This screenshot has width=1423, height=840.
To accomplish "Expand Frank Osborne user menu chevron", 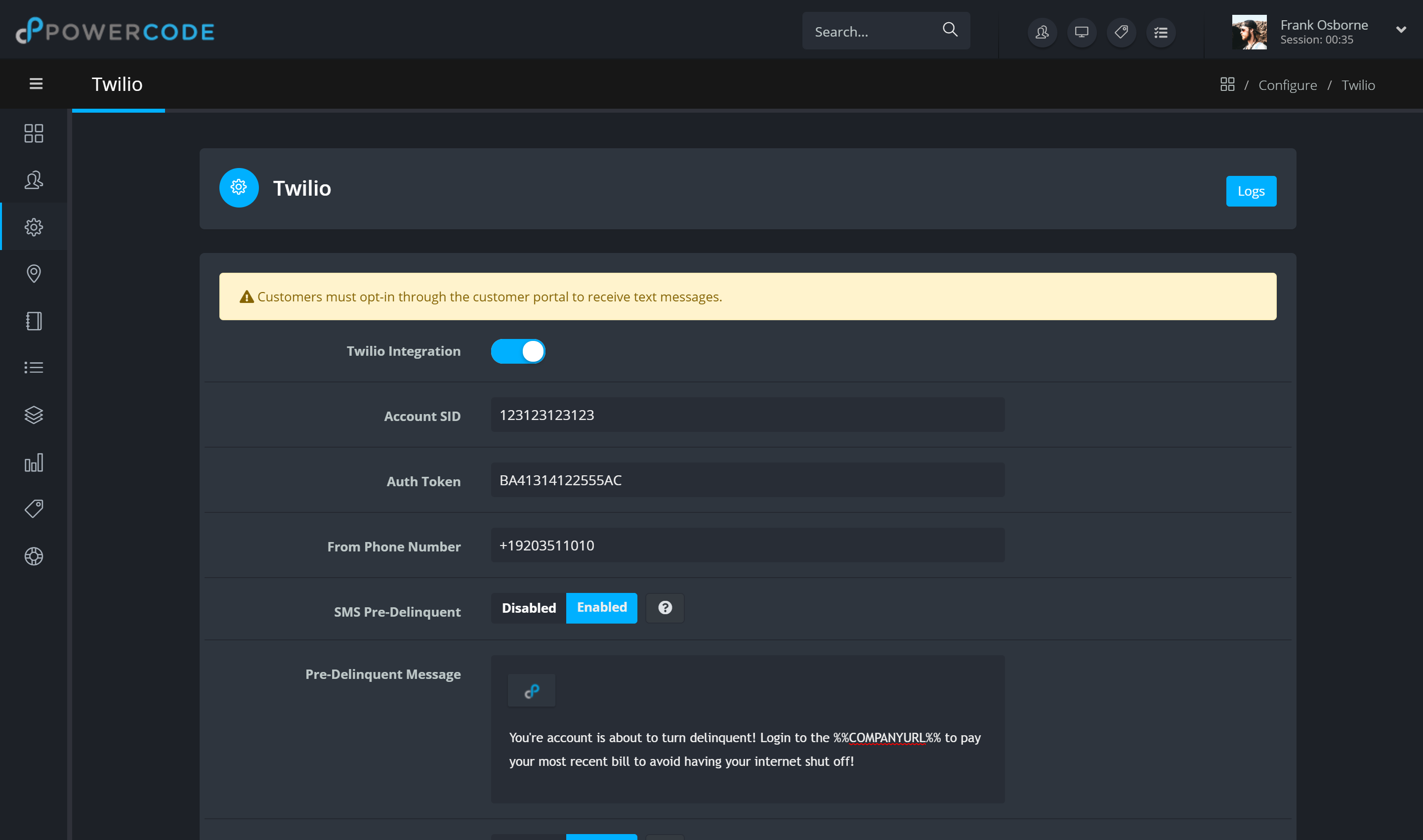I will (1401, 30).
